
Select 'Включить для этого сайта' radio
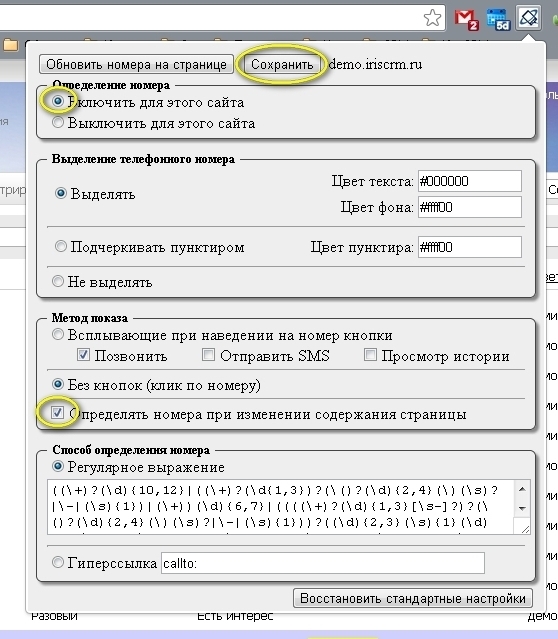click(x=58, y=101)
